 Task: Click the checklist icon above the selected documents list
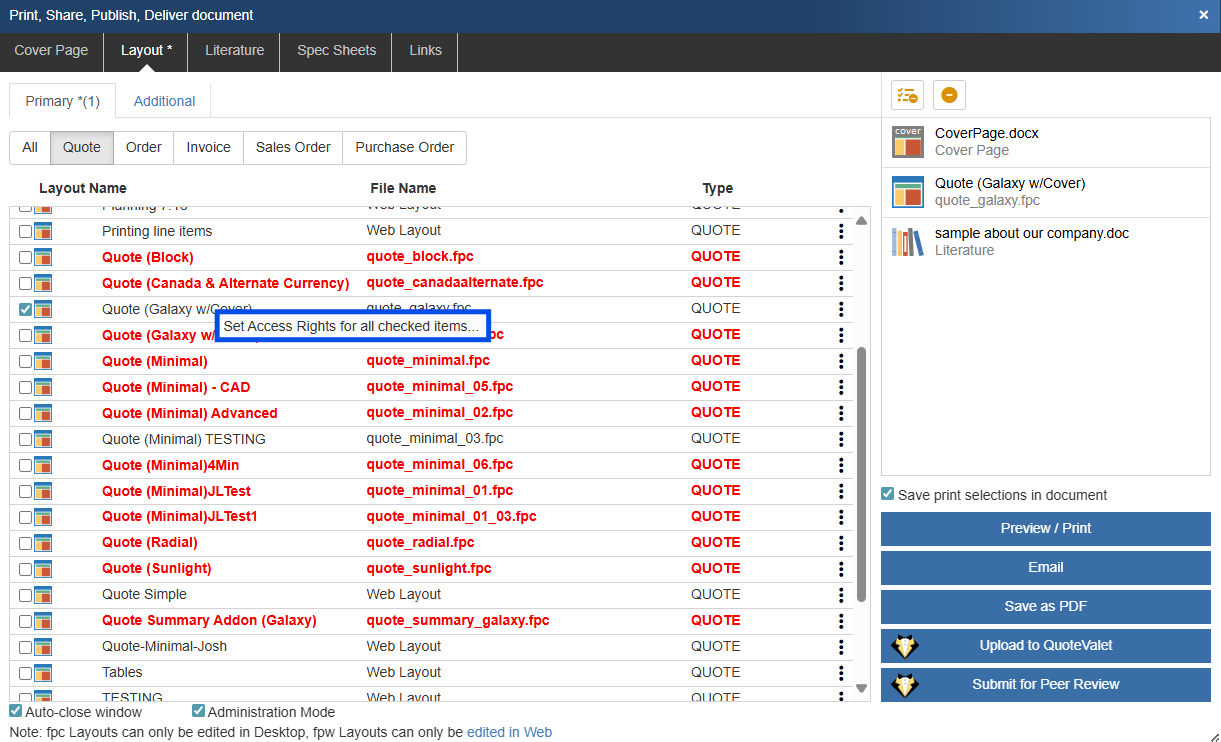pyautogui.click(x=907, y=95)
